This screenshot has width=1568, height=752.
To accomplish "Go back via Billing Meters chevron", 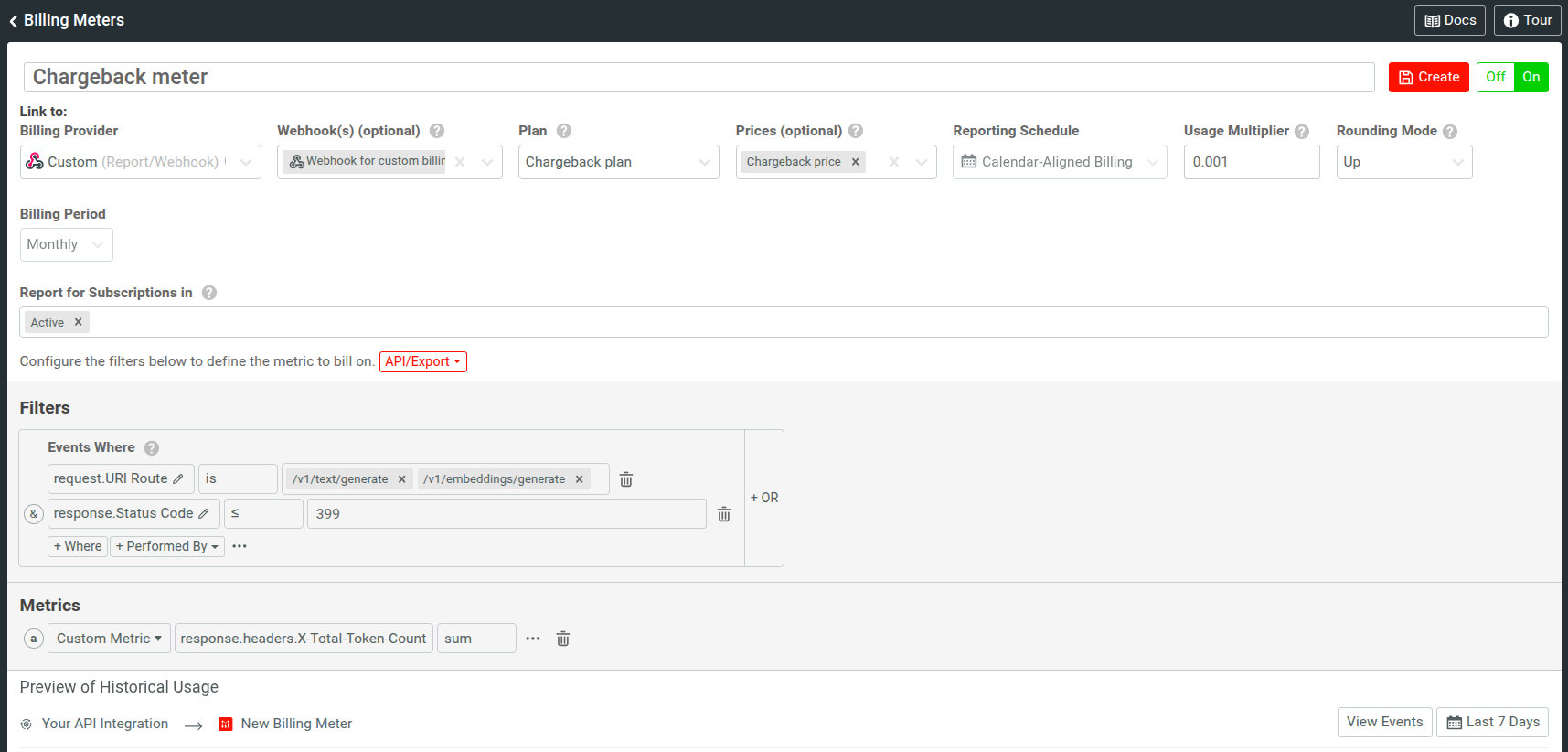I will [14, 21].
